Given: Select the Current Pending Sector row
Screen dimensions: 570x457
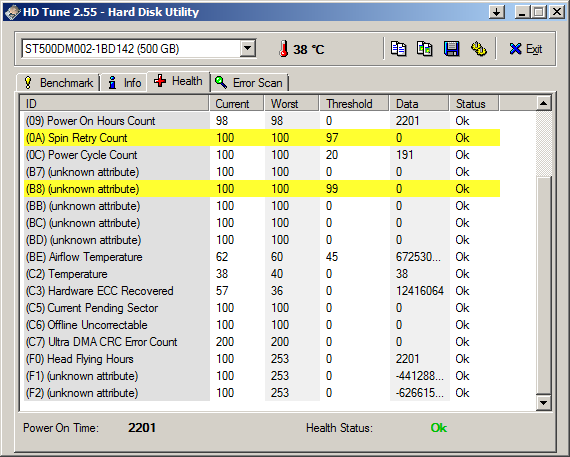Looking at the screenshot, I should coord(262,308).
